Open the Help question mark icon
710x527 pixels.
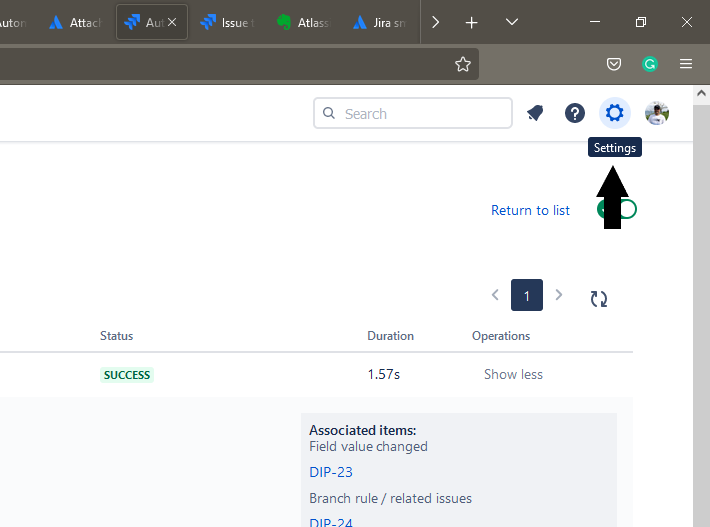pyautogui.click(x=575, y=113)
